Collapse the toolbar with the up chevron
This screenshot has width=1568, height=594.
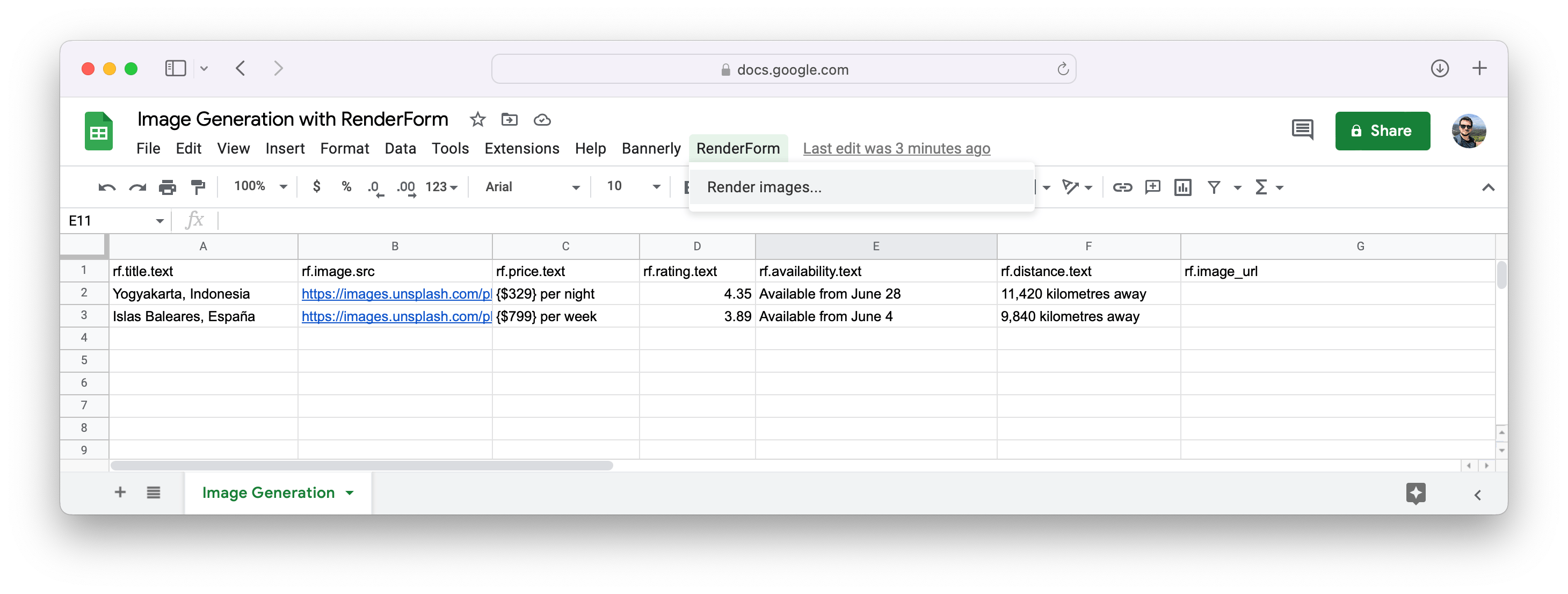pyautogui.click(x=1487, y=187)
